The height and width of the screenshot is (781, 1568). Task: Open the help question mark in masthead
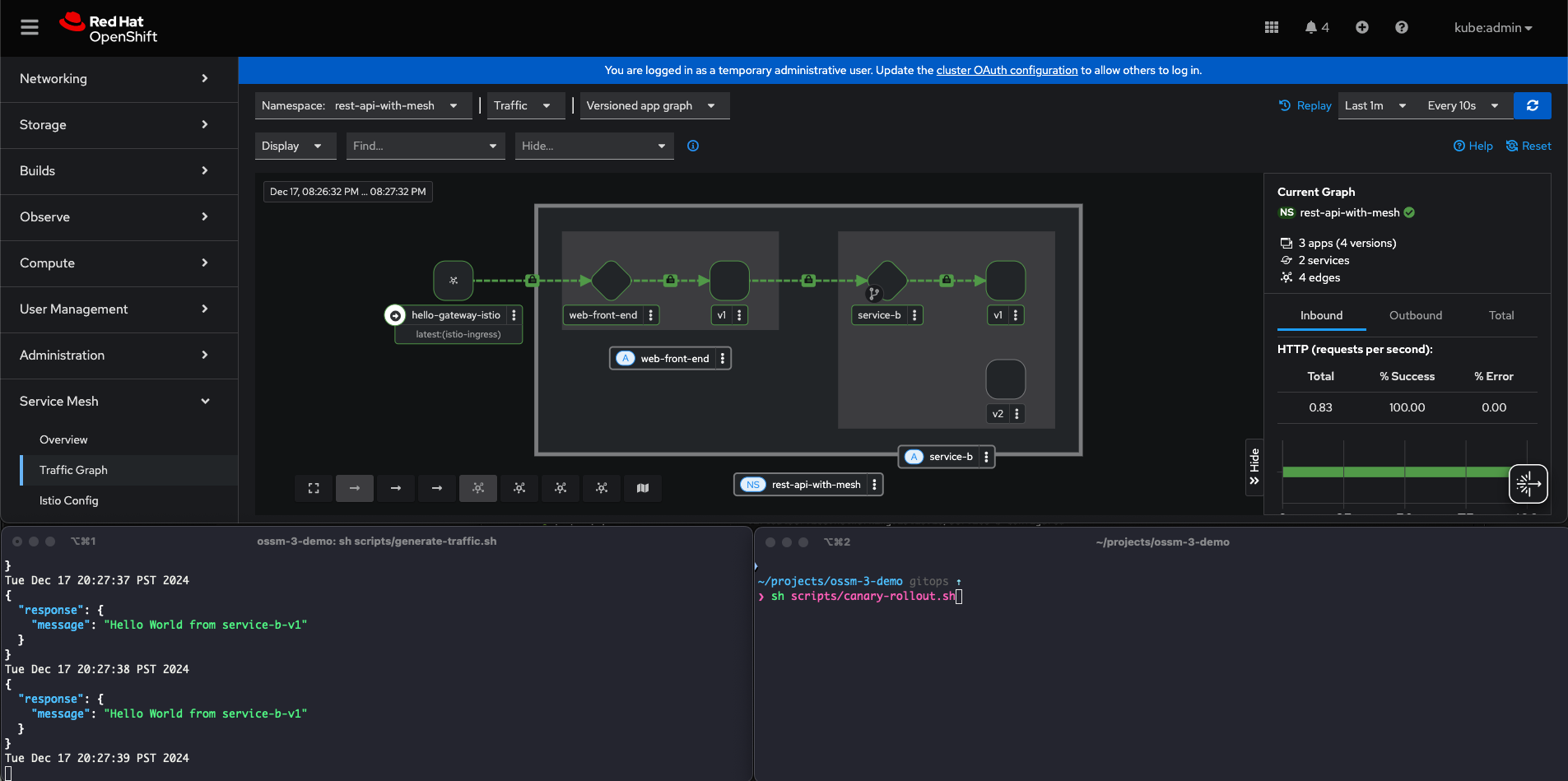[1402, 27]
